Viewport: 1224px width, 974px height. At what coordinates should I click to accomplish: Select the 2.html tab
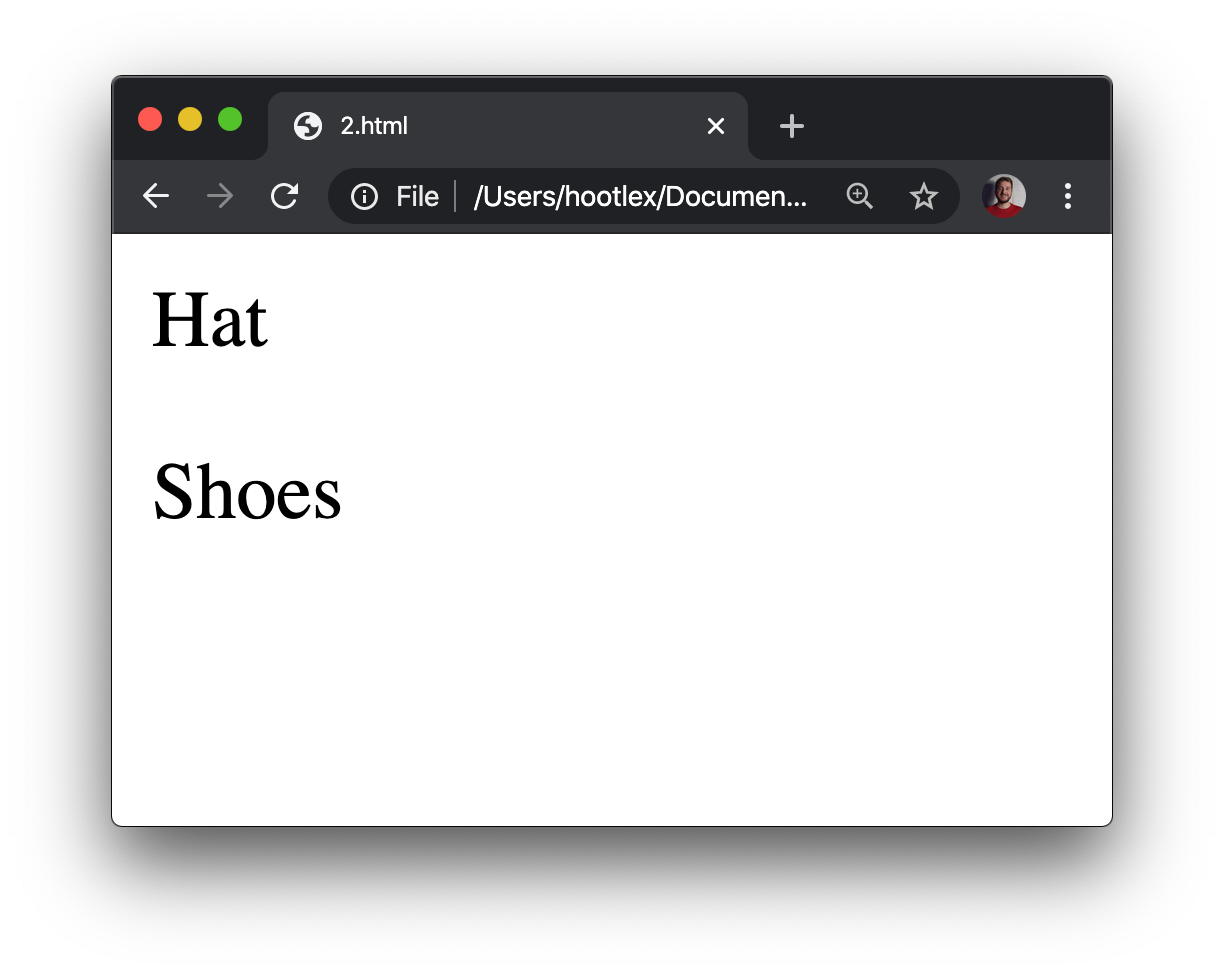pyautogui.click(x=508, y=126)
